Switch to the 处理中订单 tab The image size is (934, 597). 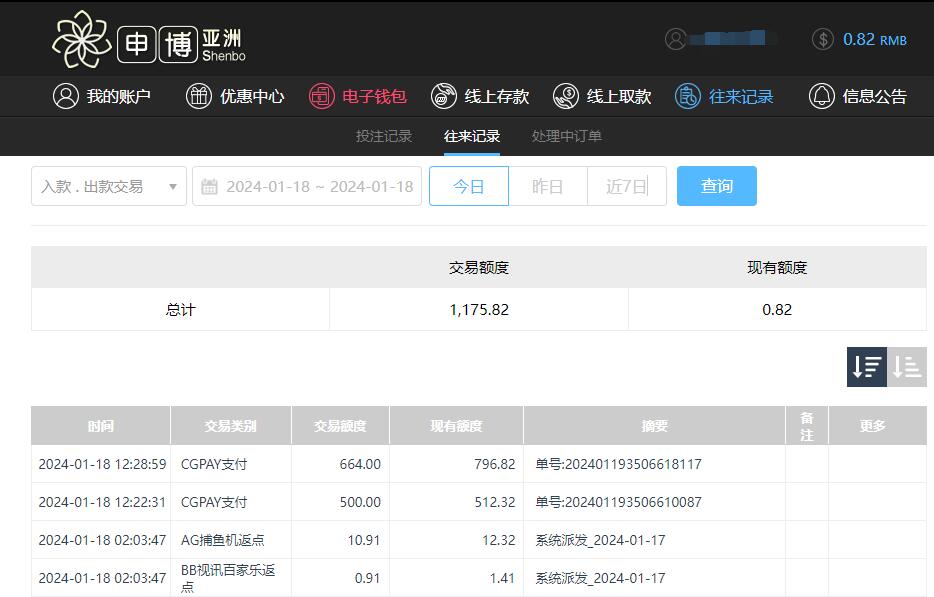point(567,136)
